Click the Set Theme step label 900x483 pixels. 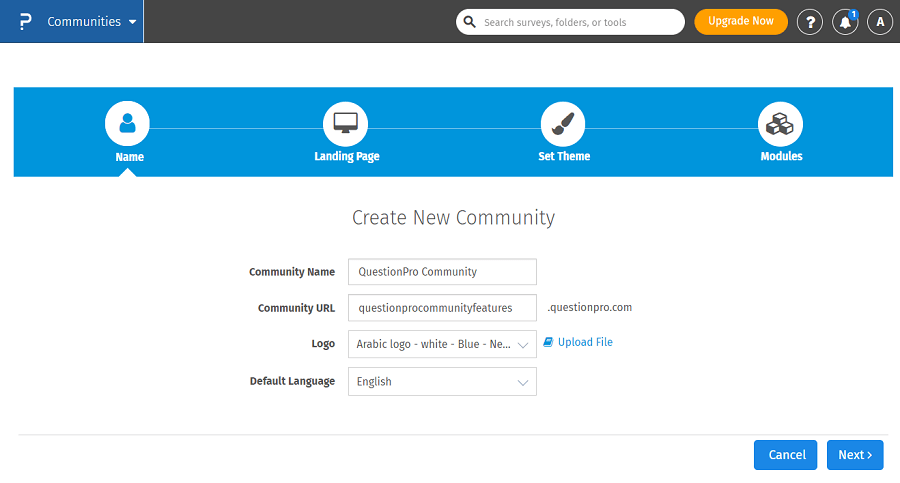pyautogui.click(x=564, y=157)
